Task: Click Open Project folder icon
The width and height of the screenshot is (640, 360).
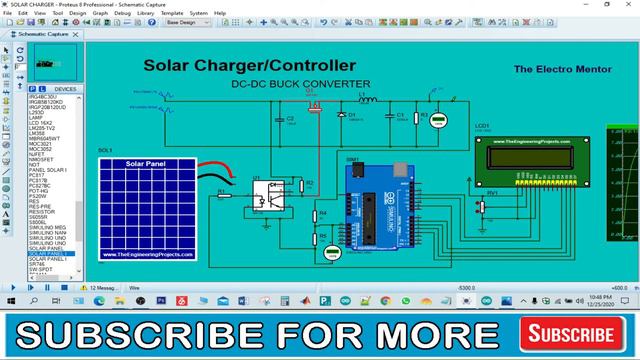Action: [x=20, y=22]
